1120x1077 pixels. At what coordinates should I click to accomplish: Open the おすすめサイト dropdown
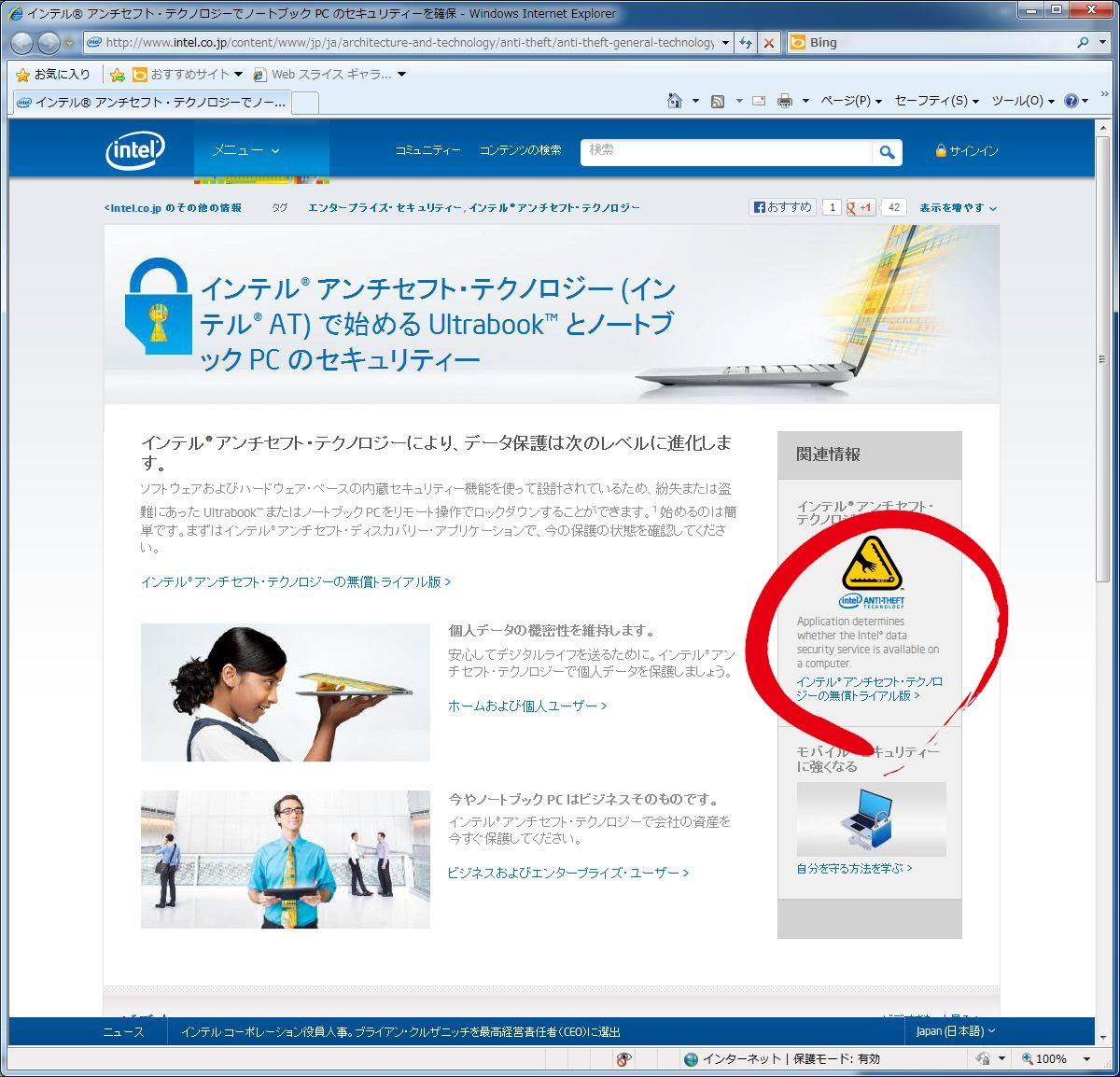tap(239, 75)
